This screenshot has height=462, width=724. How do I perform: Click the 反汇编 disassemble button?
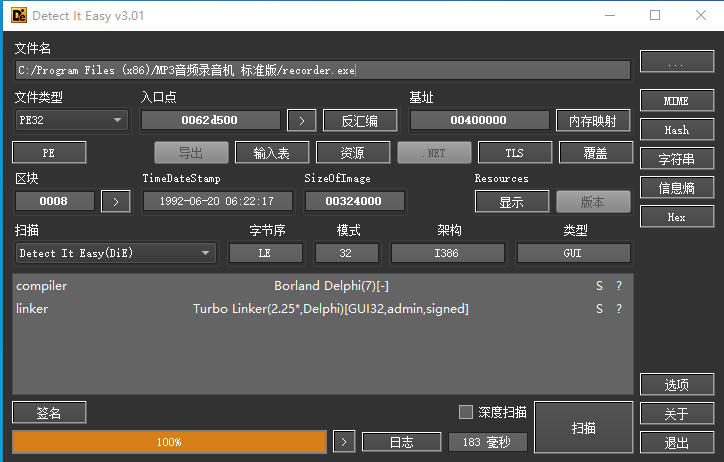click(x=360, y=121)
